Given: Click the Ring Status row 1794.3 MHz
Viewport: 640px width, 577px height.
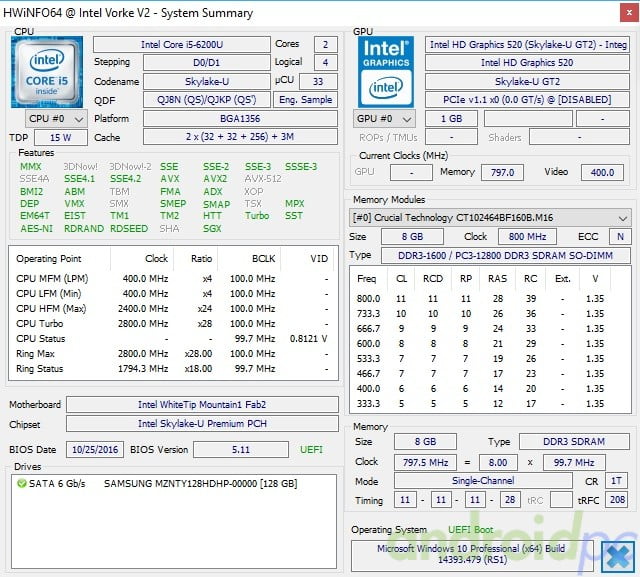Looking at the screenshot, I should point(173,368).
